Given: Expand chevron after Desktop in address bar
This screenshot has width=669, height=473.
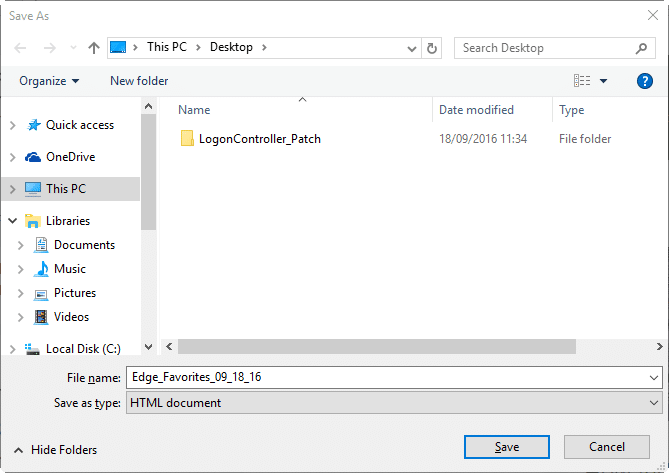Looking at the screenshot, I should click(x=264, y=47).
